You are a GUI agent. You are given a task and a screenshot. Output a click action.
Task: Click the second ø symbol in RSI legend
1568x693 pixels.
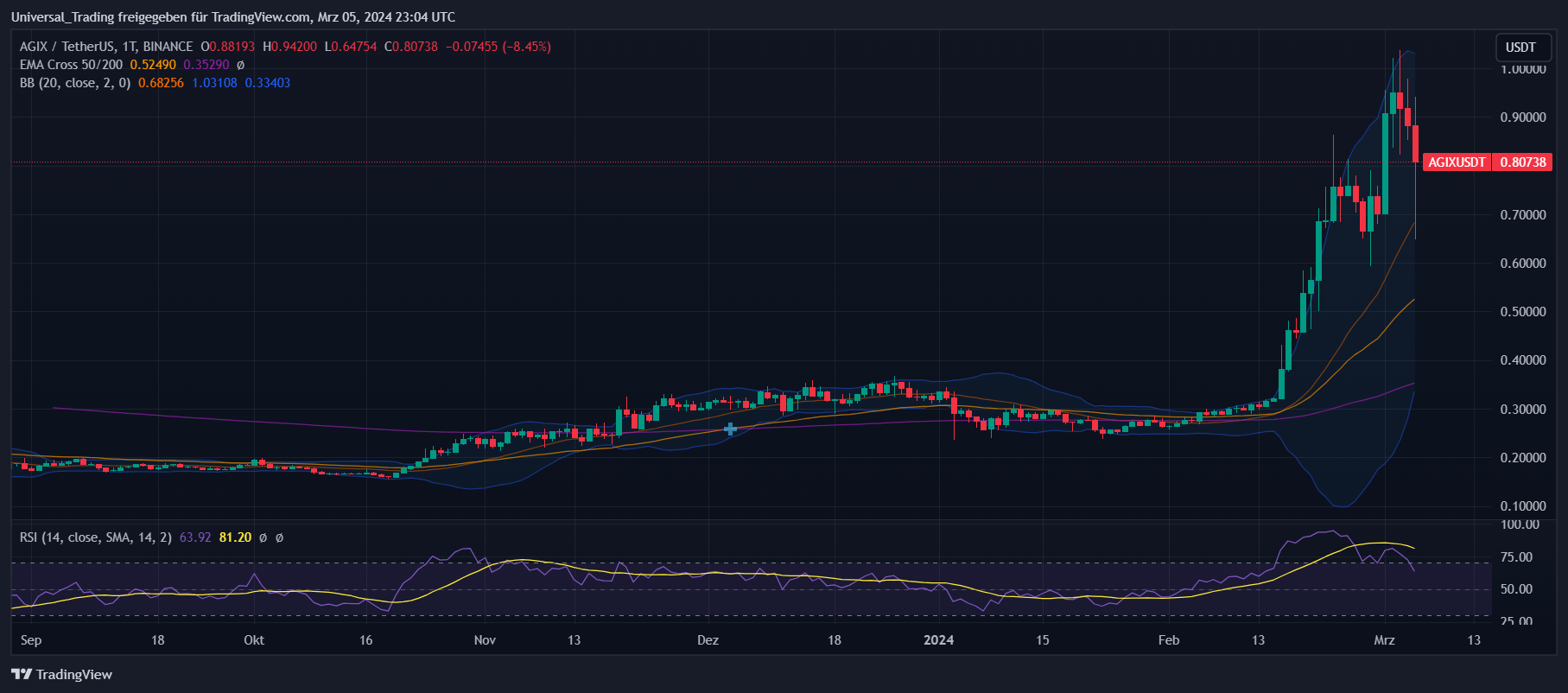click(x=279, y=537)
